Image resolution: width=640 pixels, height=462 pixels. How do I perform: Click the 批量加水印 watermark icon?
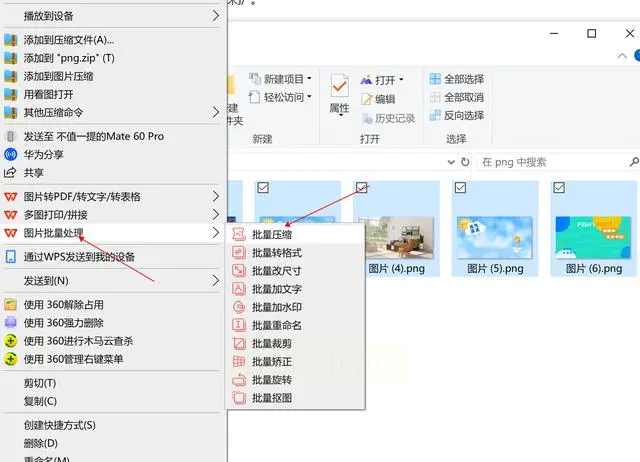(239, 307)
